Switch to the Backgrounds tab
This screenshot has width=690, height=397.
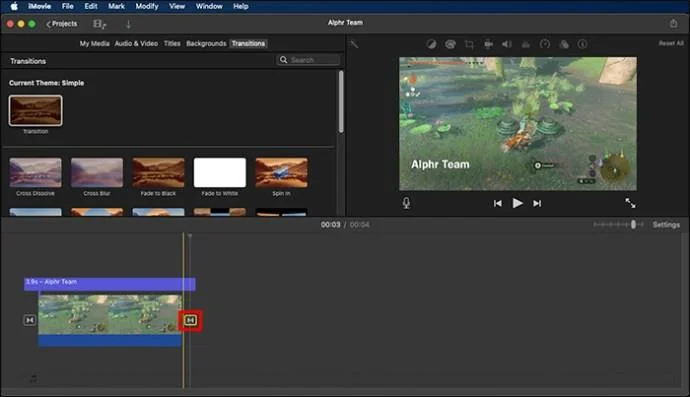pyautogui.click(x=206, y=44)
